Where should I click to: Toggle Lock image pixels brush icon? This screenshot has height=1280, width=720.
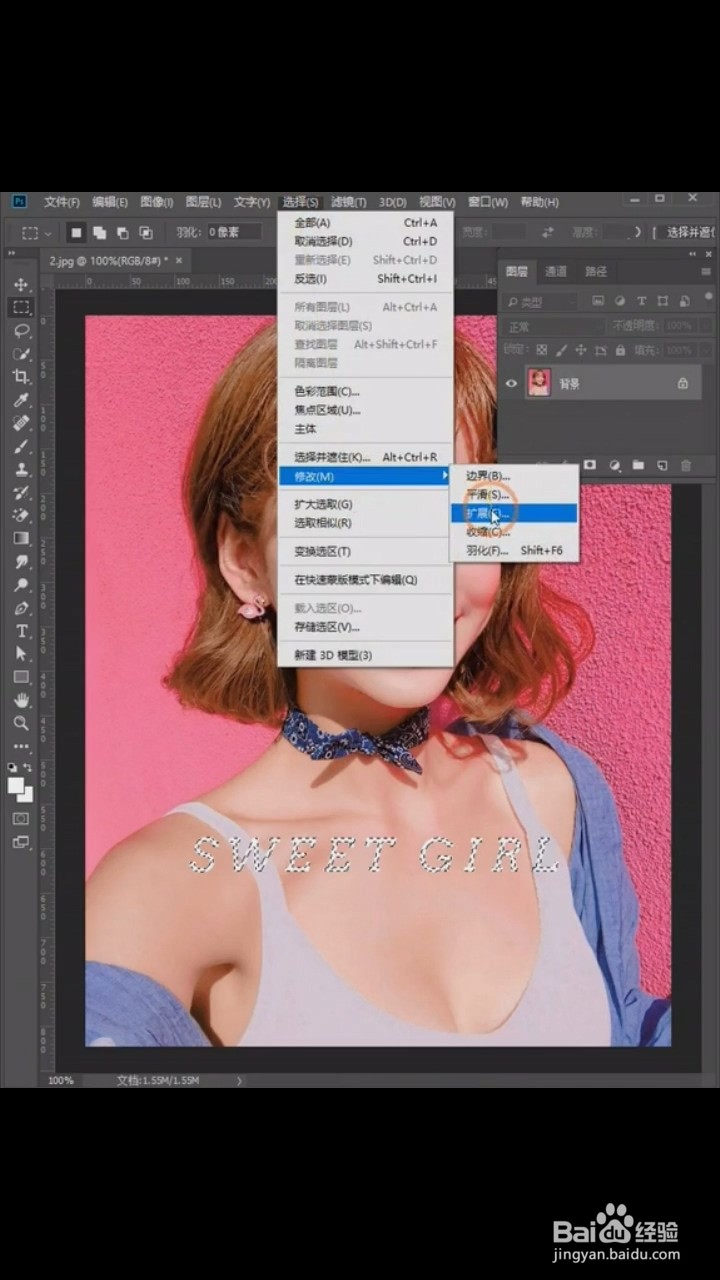coord(561,351)
